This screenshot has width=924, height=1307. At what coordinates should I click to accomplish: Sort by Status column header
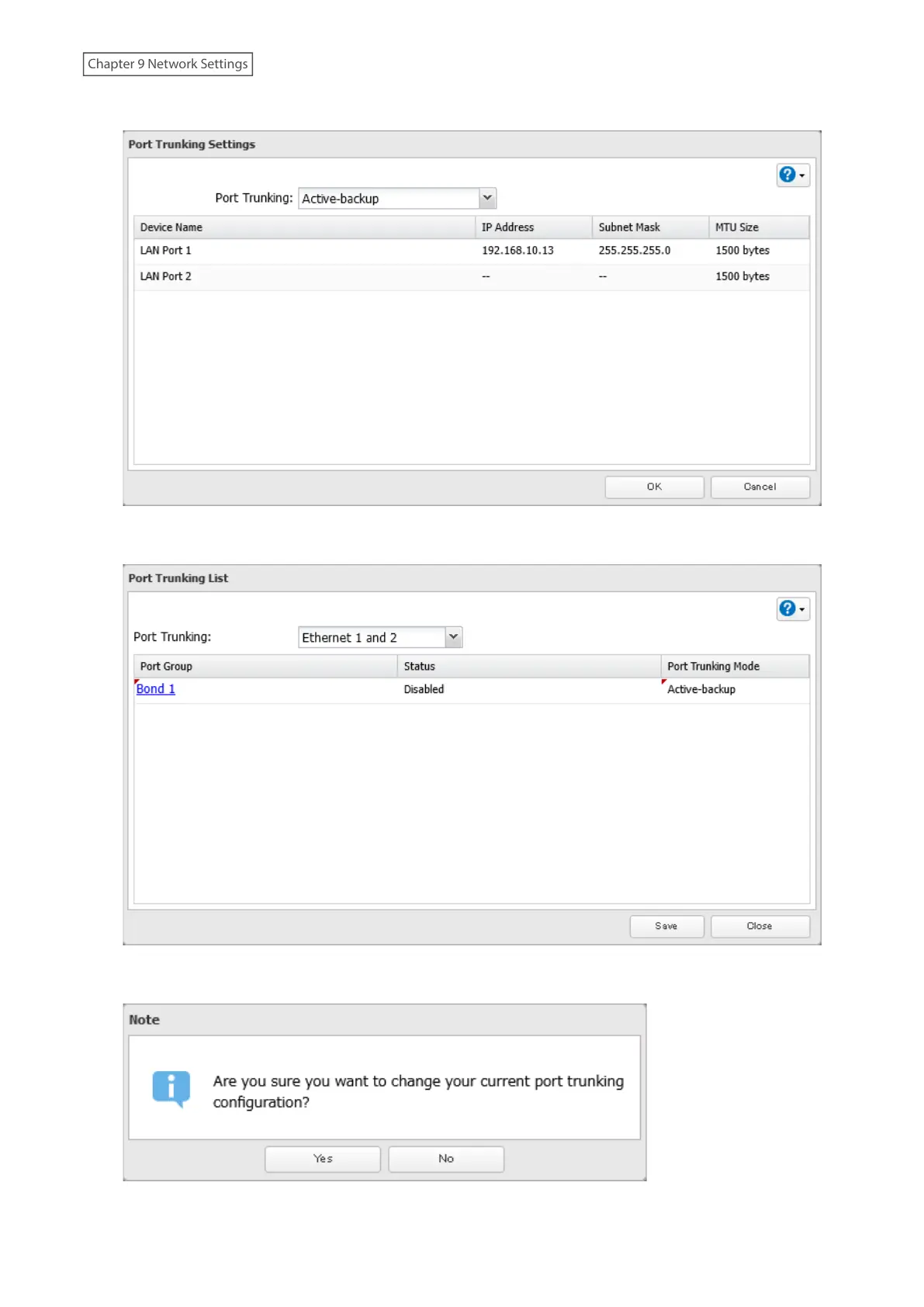pos(529,667)
